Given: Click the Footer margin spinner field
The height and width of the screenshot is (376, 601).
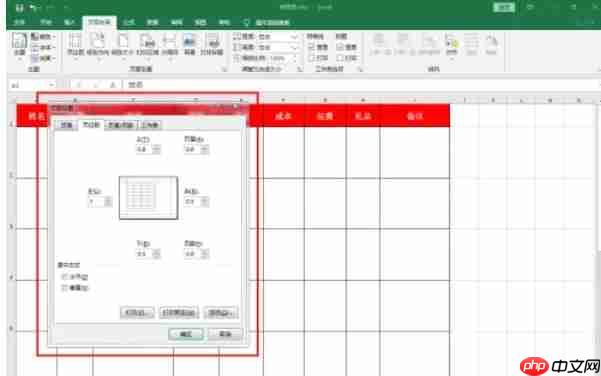Looking at the screenshot, I should (196, 254).
